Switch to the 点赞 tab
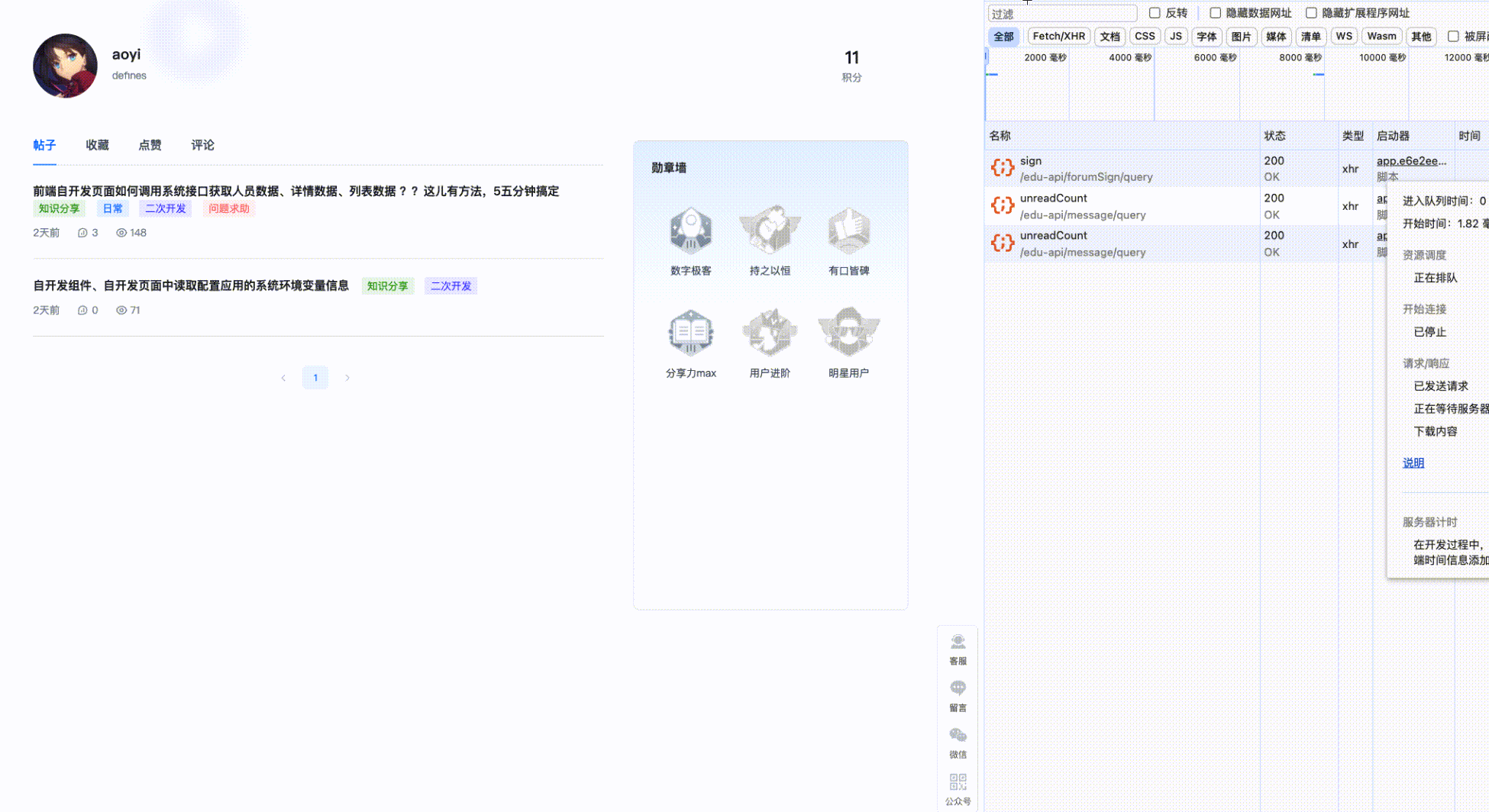 (x=150, y=145)
